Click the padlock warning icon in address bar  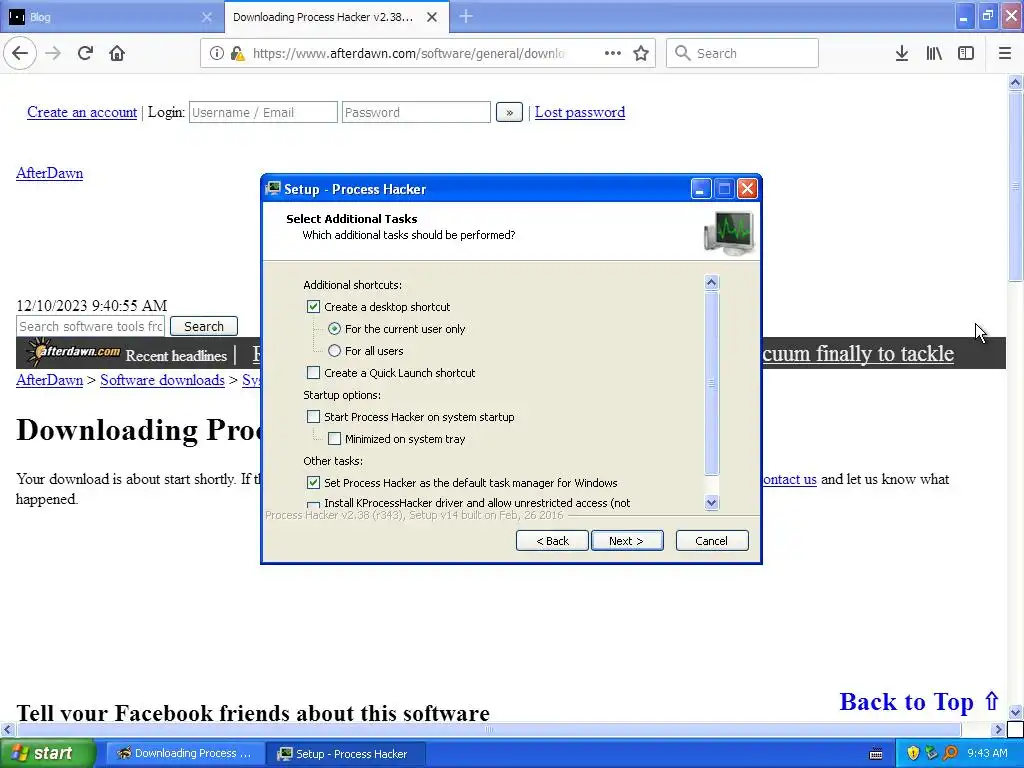(x=238, y=53)
